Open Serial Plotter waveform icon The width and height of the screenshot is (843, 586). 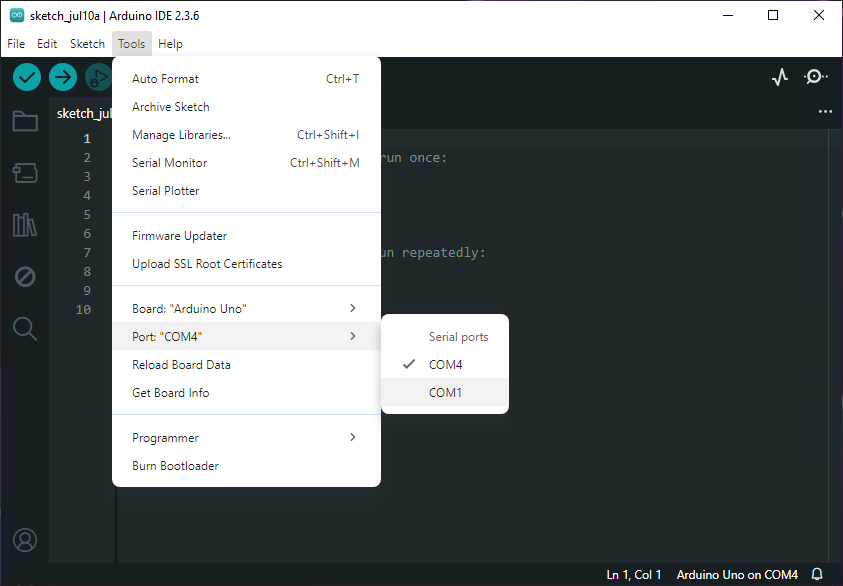coord(780,77)
